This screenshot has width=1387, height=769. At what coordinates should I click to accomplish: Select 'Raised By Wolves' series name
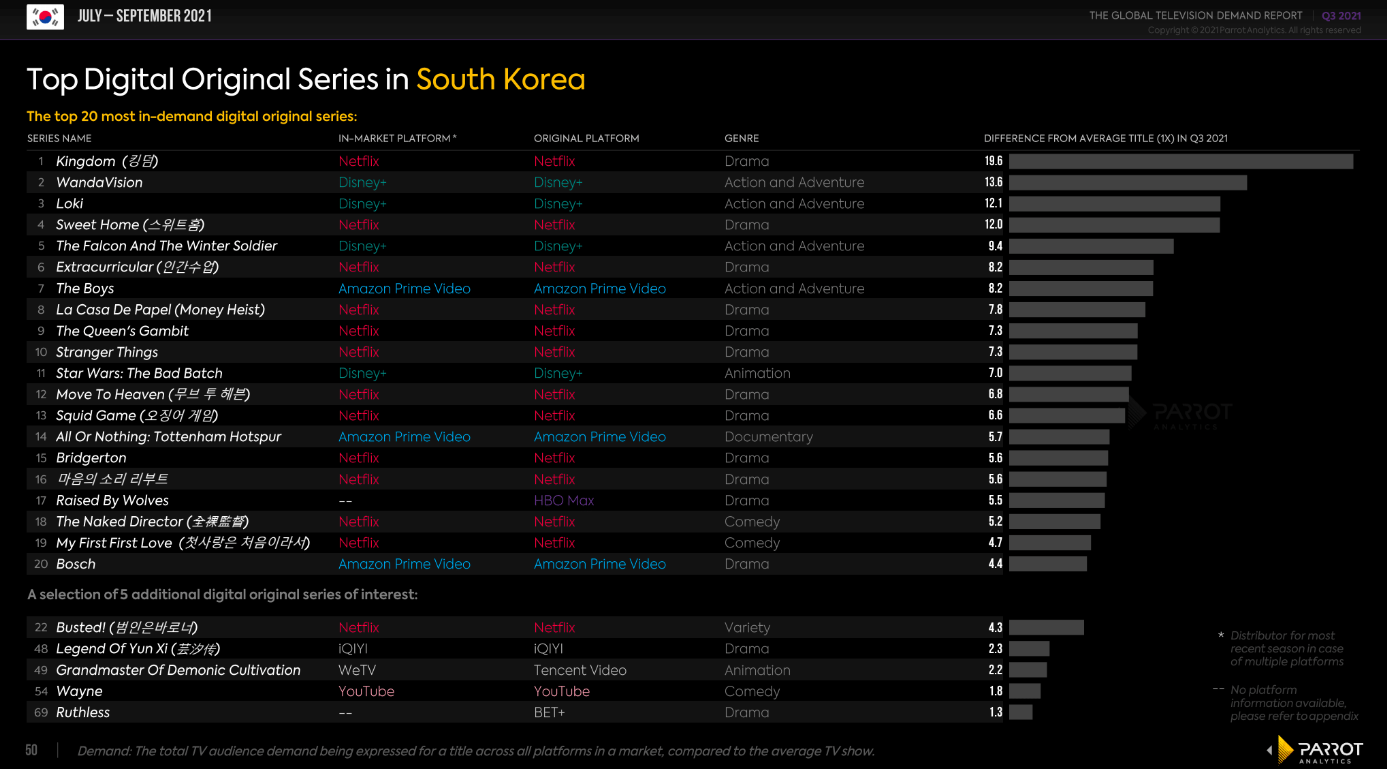click(112, 500)
